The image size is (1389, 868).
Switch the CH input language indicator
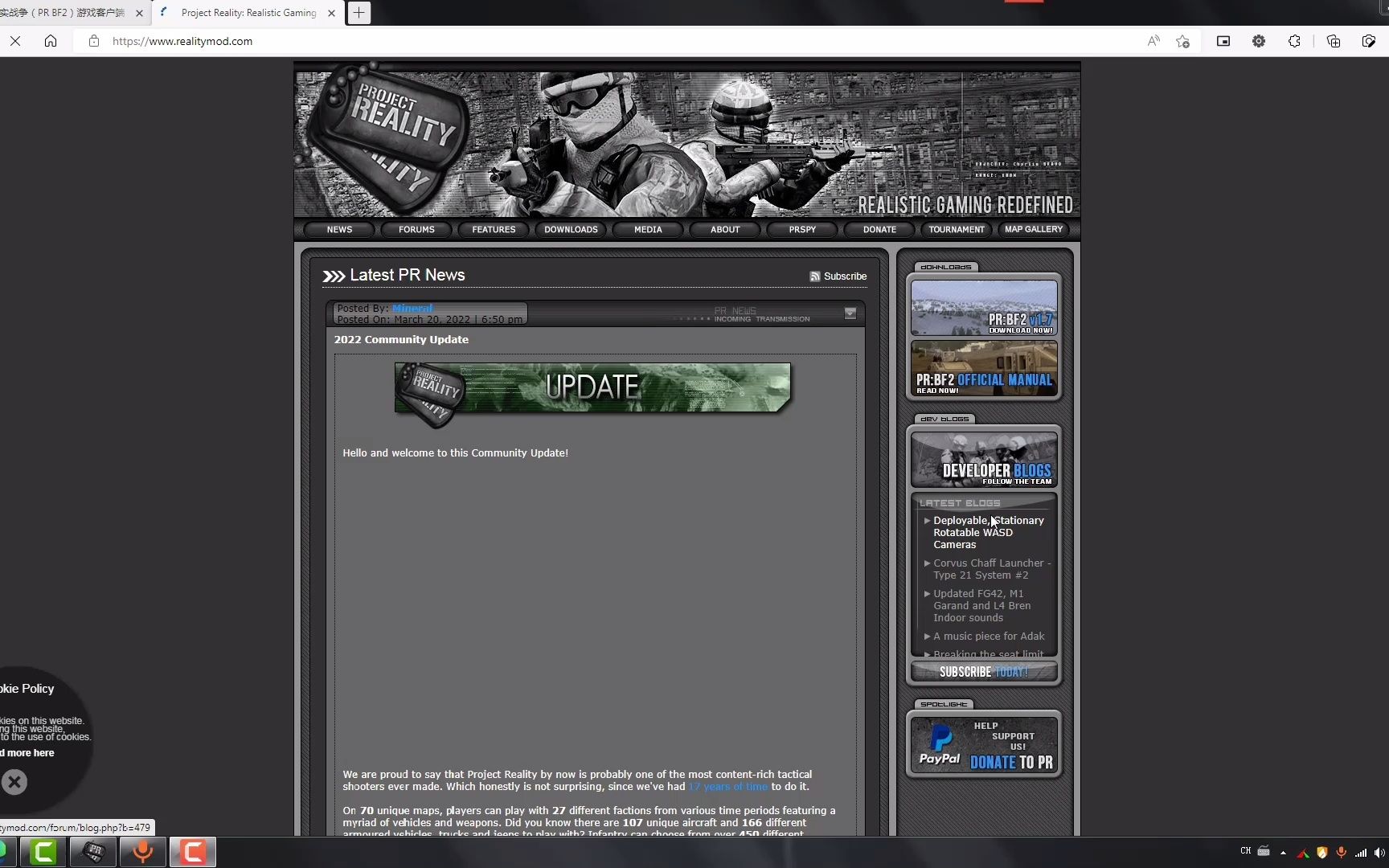pos(1246,851)
